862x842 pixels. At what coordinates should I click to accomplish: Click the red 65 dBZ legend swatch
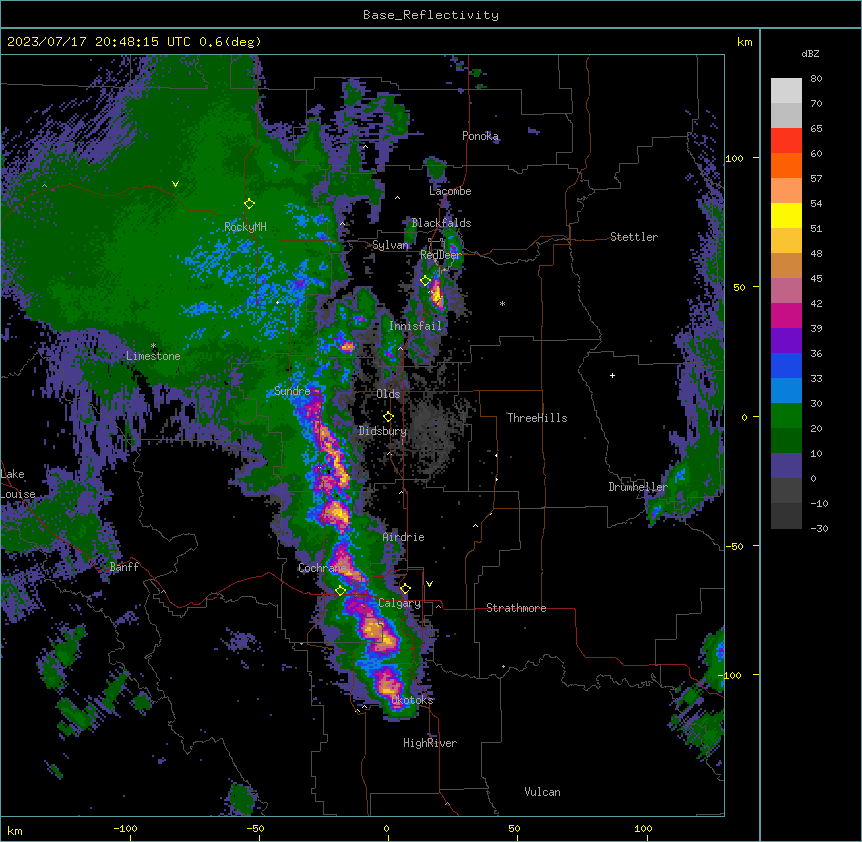[x=786, y=141]
